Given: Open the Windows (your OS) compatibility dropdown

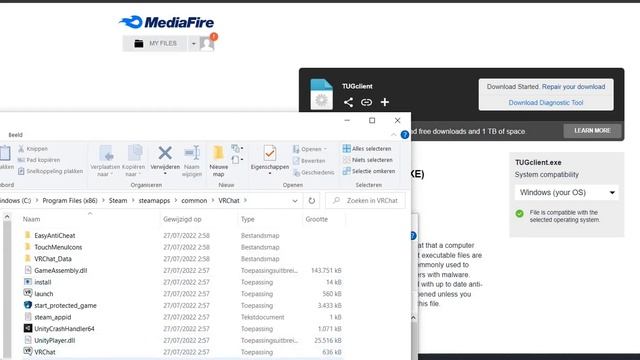Looking at the screenshot, I should (567, 192).
